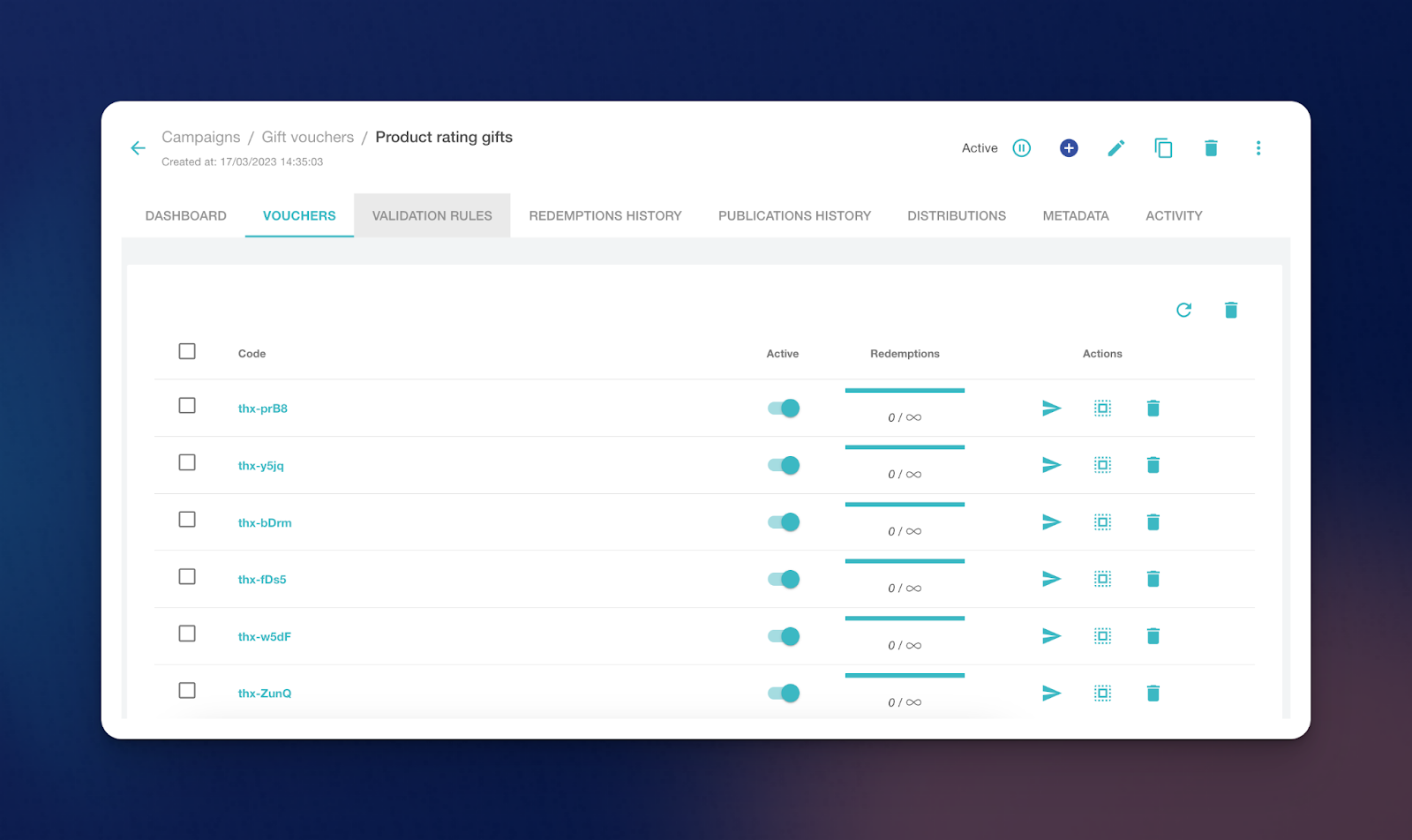Click the back arrow next to Campaigns
1412x840 pixels.
(x=138, y=148)
